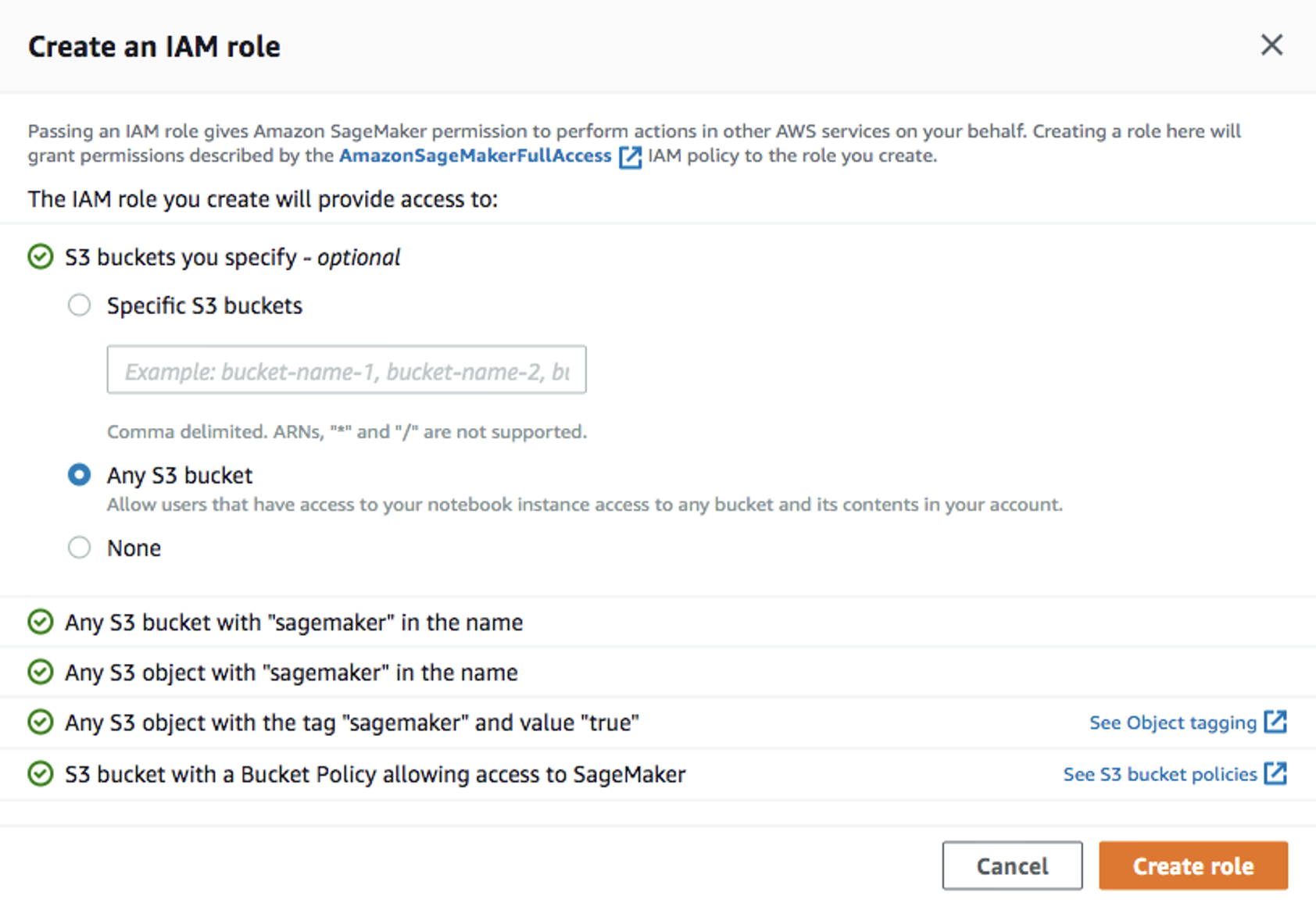The height and width of the screenshot is (903, 1316).
Task: Click the bucket names example input field
Action: 346,370
